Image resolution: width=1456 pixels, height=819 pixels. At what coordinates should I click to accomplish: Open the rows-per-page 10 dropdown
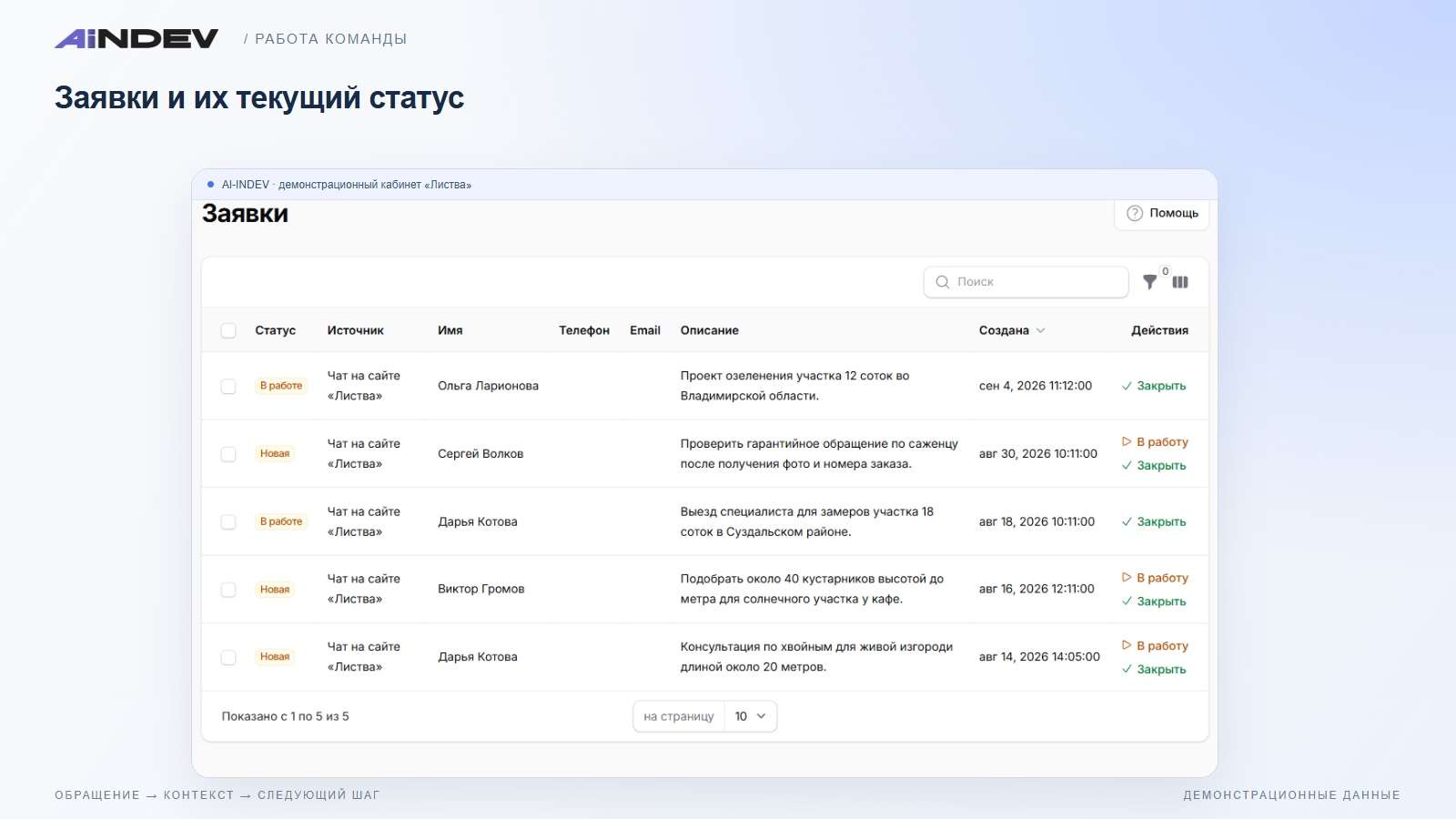click(x=751, y=716)
